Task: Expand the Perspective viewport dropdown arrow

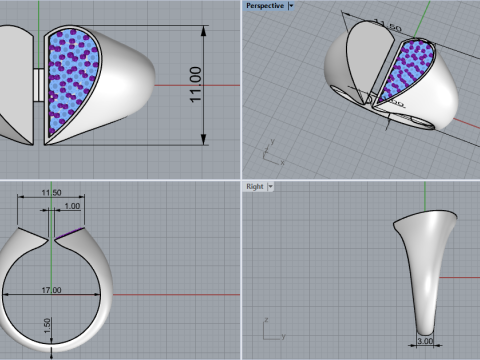Action: [291, 6]
